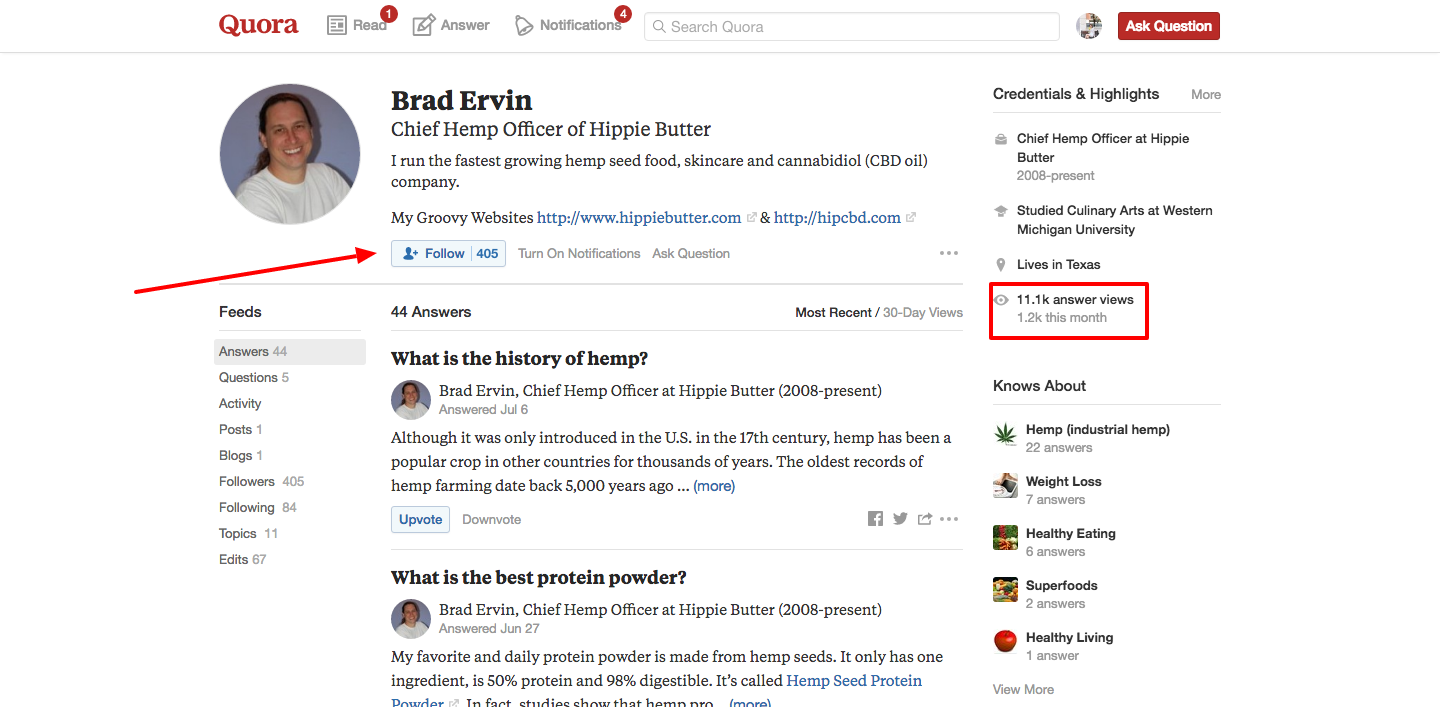This screenshot has height=707, width=1440.
Task: Click the eye icon beside answer views
Action: tap(1001, 300)
